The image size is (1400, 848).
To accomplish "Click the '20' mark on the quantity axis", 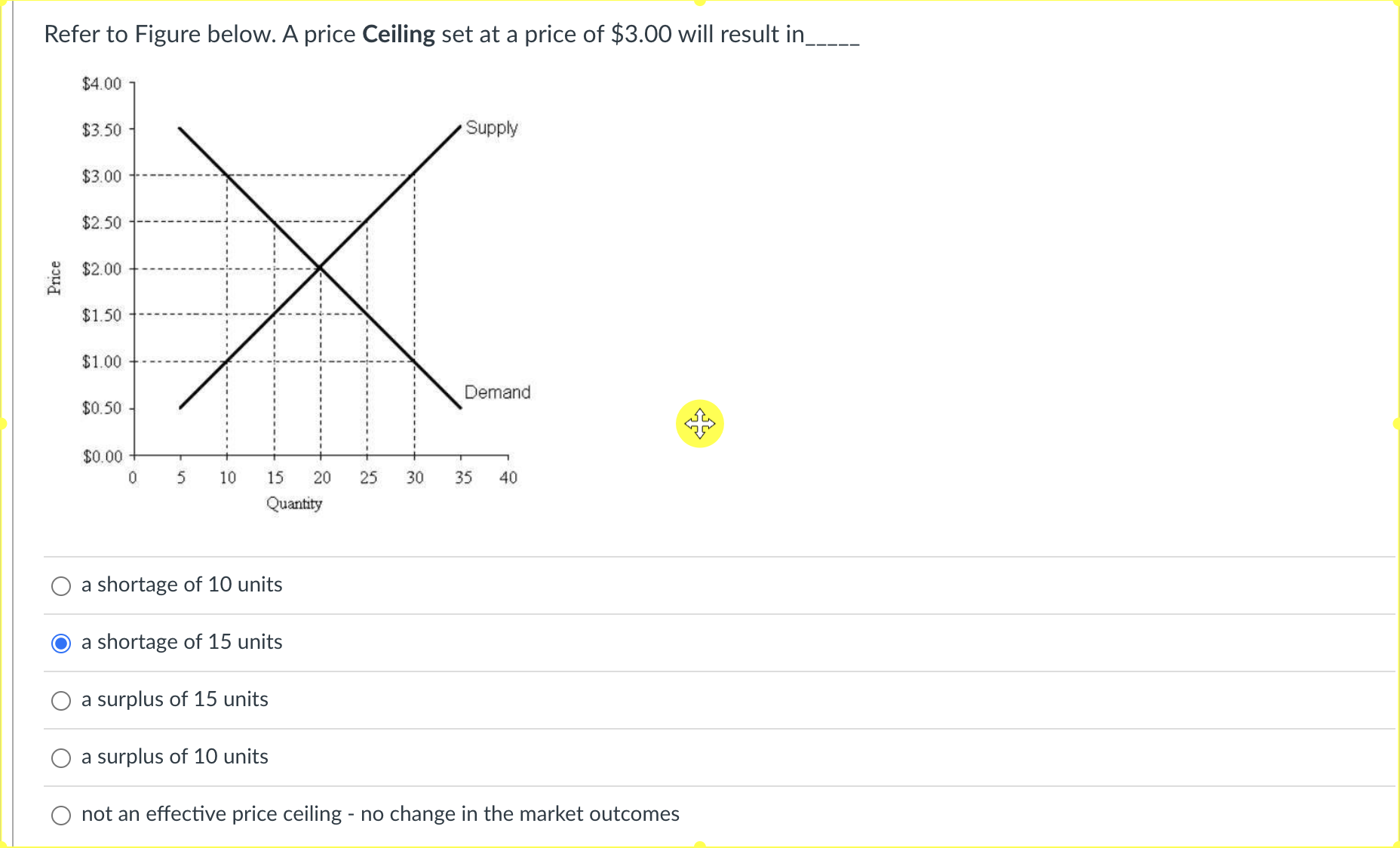I will [322, 477].
